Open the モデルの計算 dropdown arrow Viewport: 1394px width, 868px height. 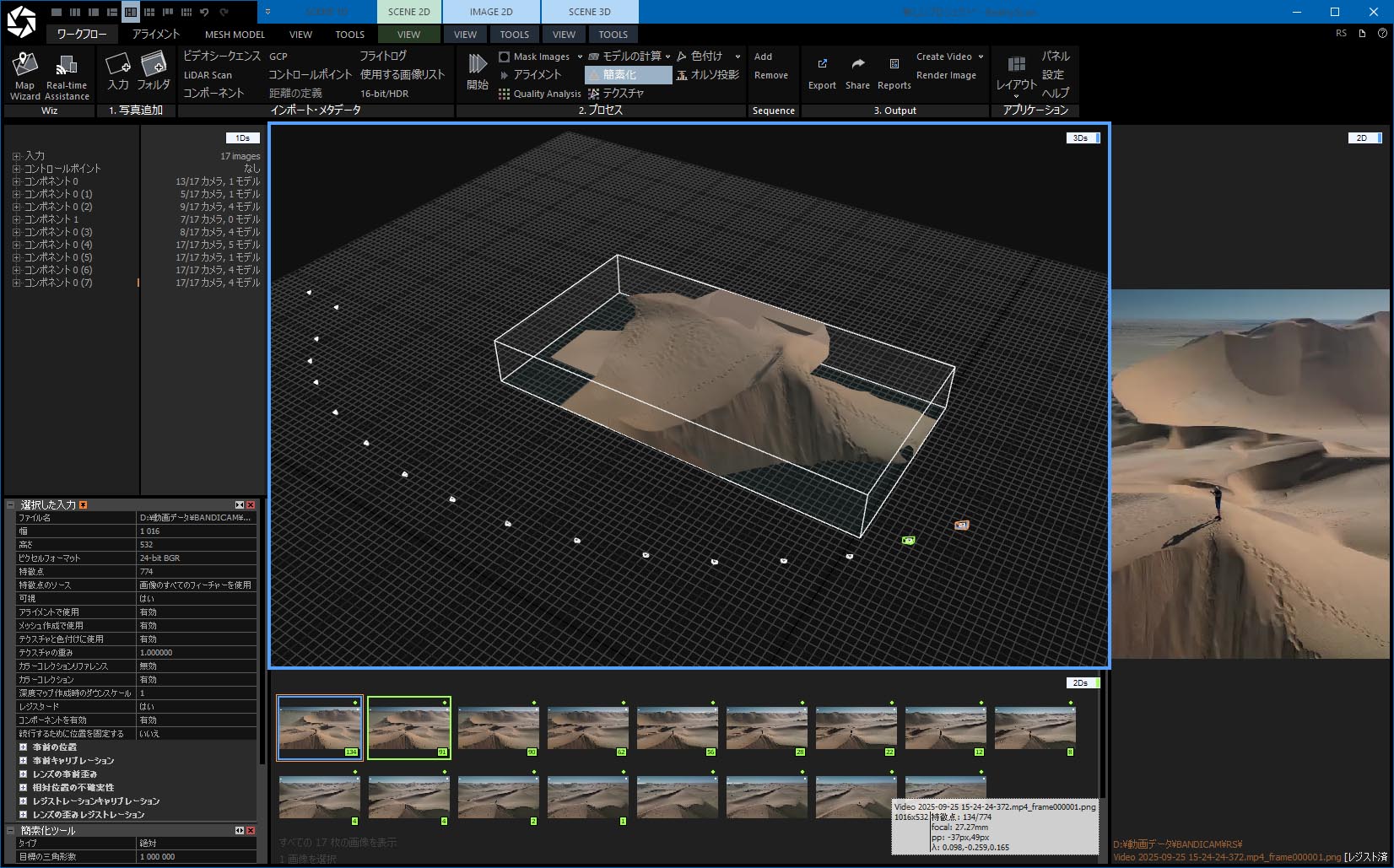pyautogui.click(x=668, y=57)
